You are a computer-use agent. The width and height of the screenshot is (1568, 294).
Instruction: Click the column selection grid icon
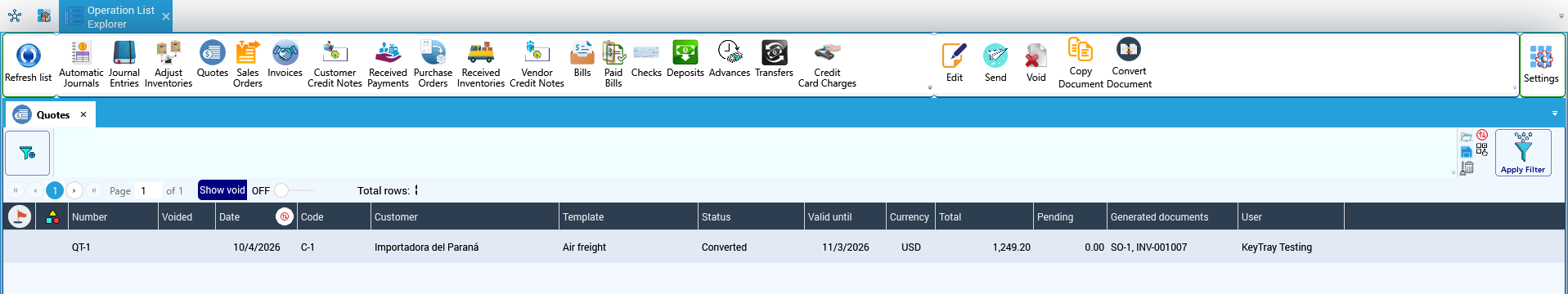[1482, 149]
